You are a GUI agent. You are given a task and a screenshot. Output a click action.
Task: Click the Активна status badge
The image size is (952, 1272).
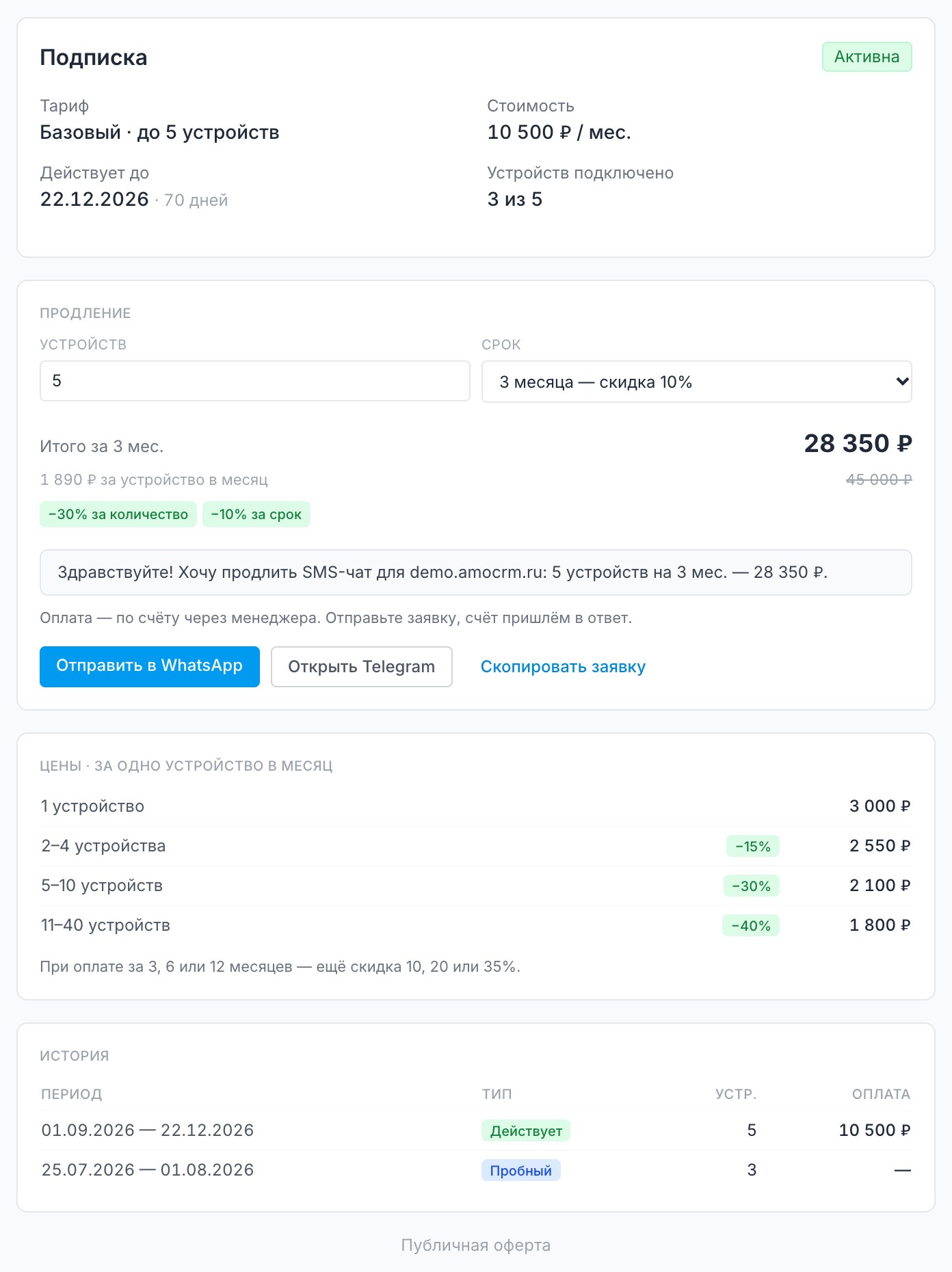(867, 57)
